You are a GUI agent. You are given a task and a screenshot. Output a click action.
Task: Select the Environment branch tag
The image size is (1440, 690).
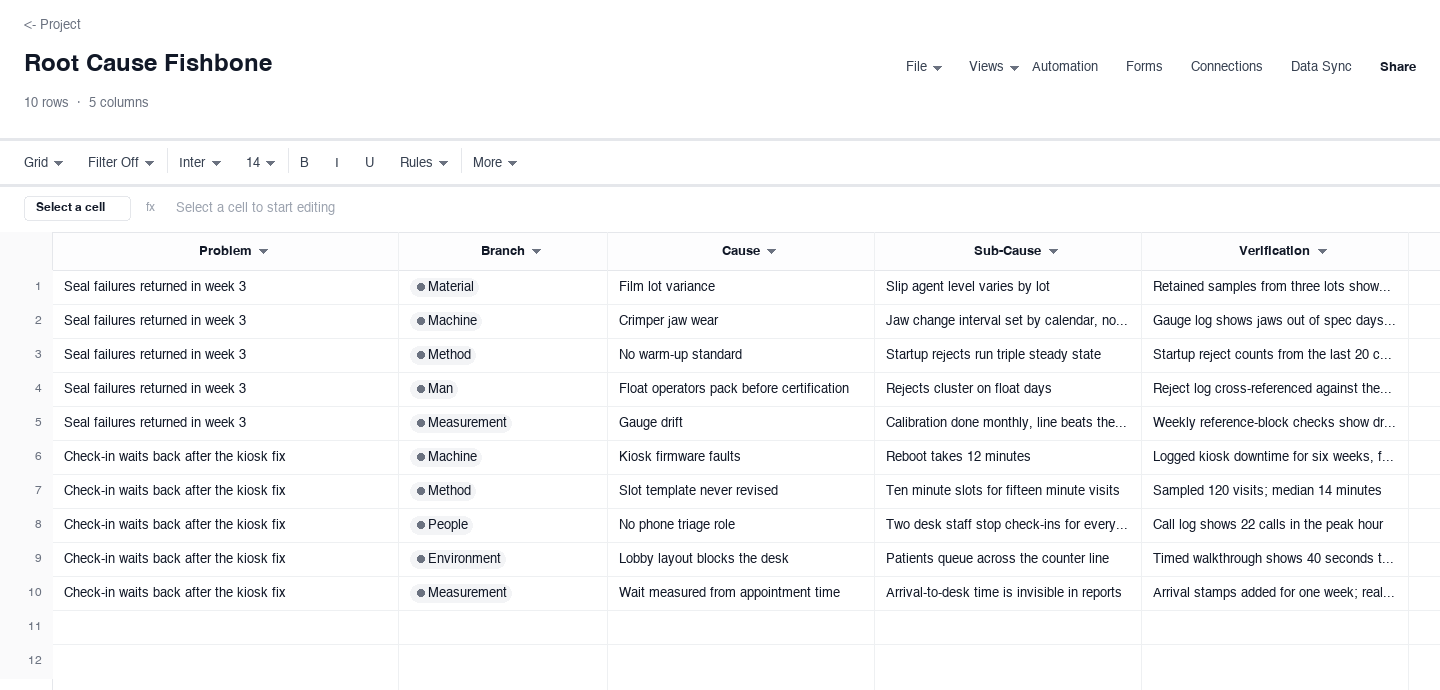click(x=458, y=559)
